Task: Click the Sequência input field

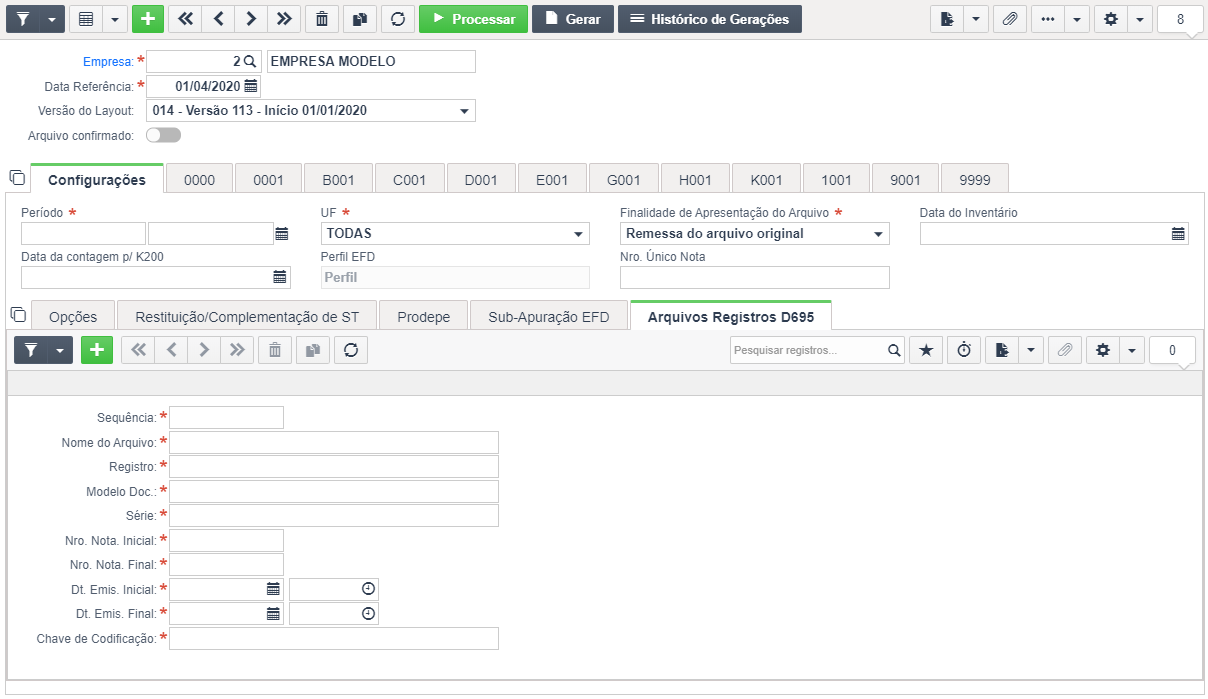Action: click(x=226, y=417)
